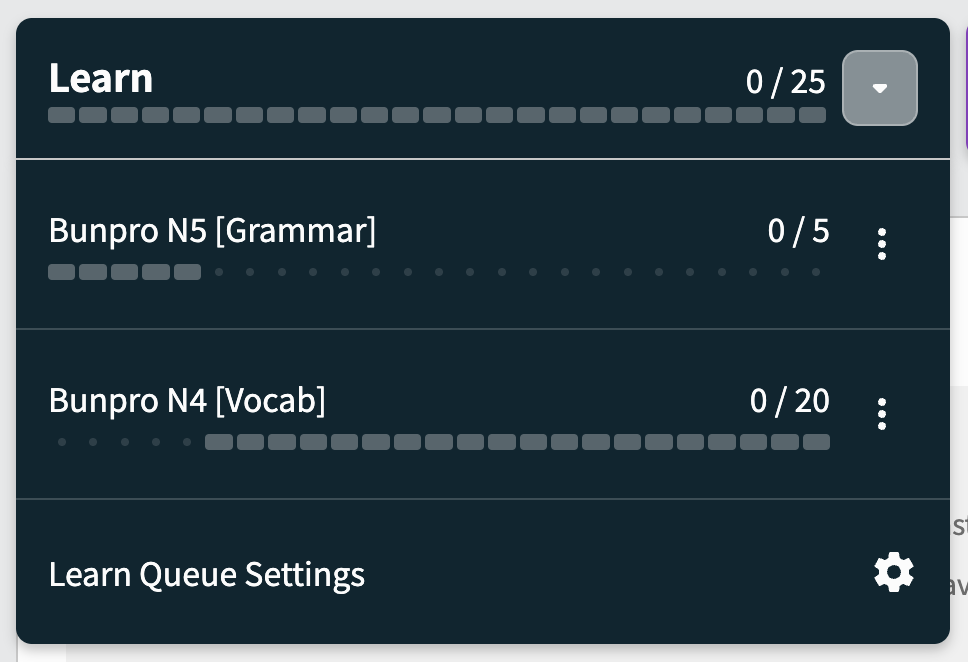968x662 pixels.
Task: Click first filled segment of N5 Grammar bar
Action: pyautogui.click(x=62, y=272)
